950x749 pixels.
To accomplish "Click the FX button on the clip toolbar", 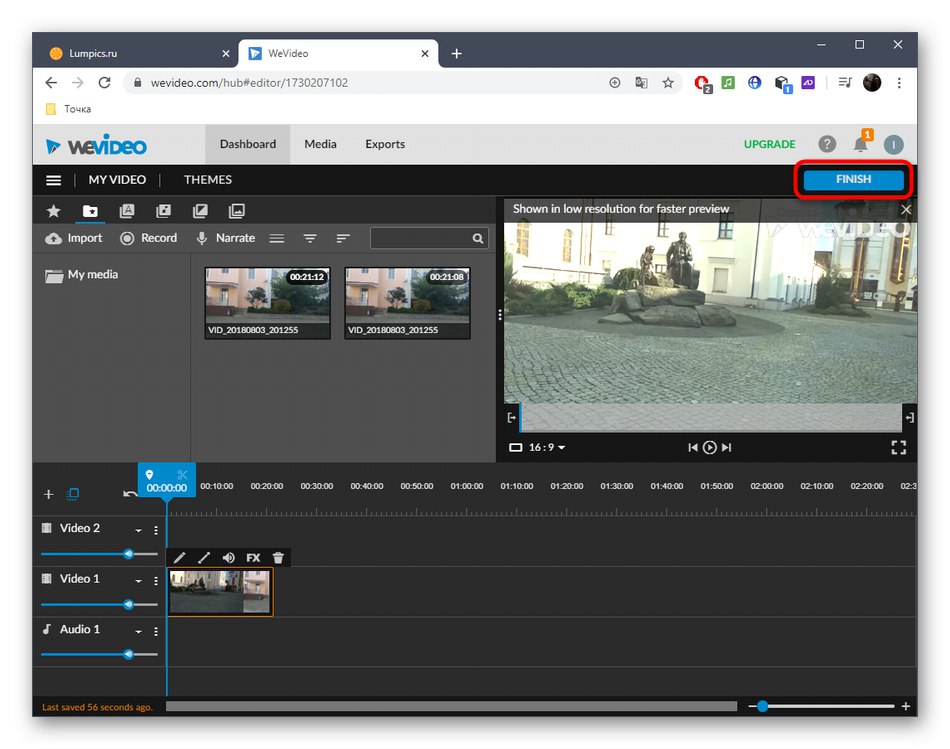I will [x=253, y=558].
